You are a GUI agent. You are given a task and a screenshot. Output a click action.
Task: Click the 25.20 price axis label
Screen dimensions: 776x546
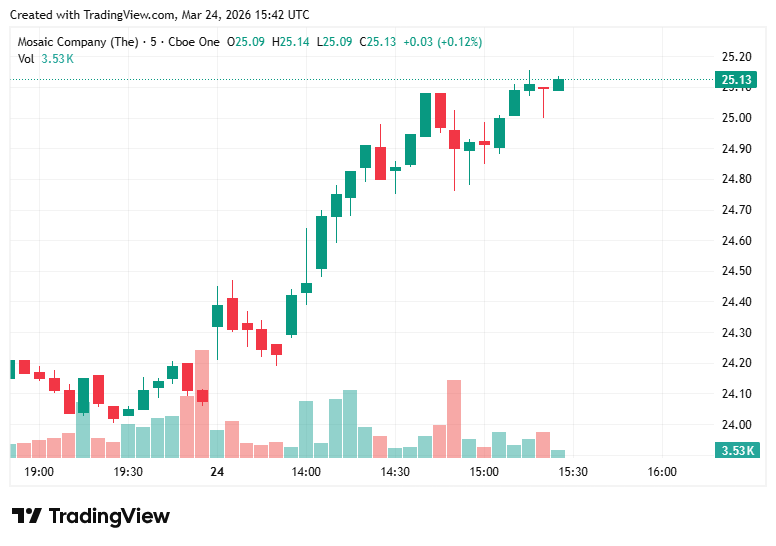(736, 56)
